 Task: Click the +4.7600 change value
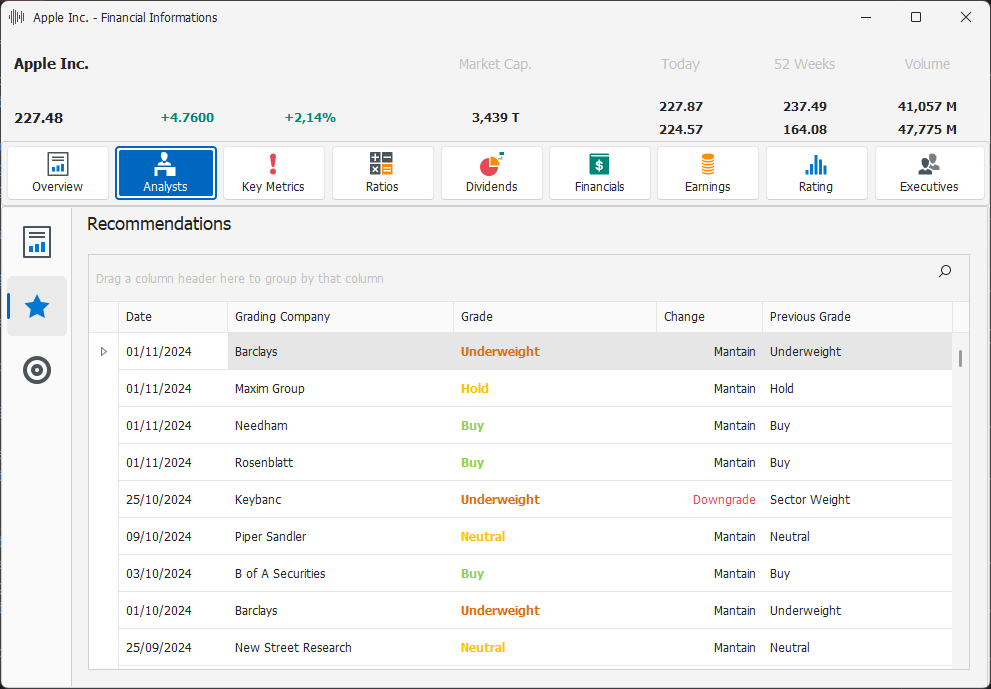click(x=187, y=118)
